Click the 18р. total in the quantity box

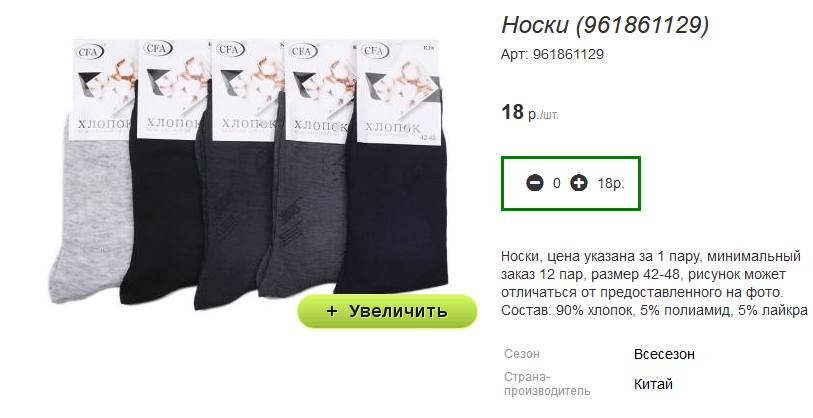pyautogui.click(x=611, y=183)
